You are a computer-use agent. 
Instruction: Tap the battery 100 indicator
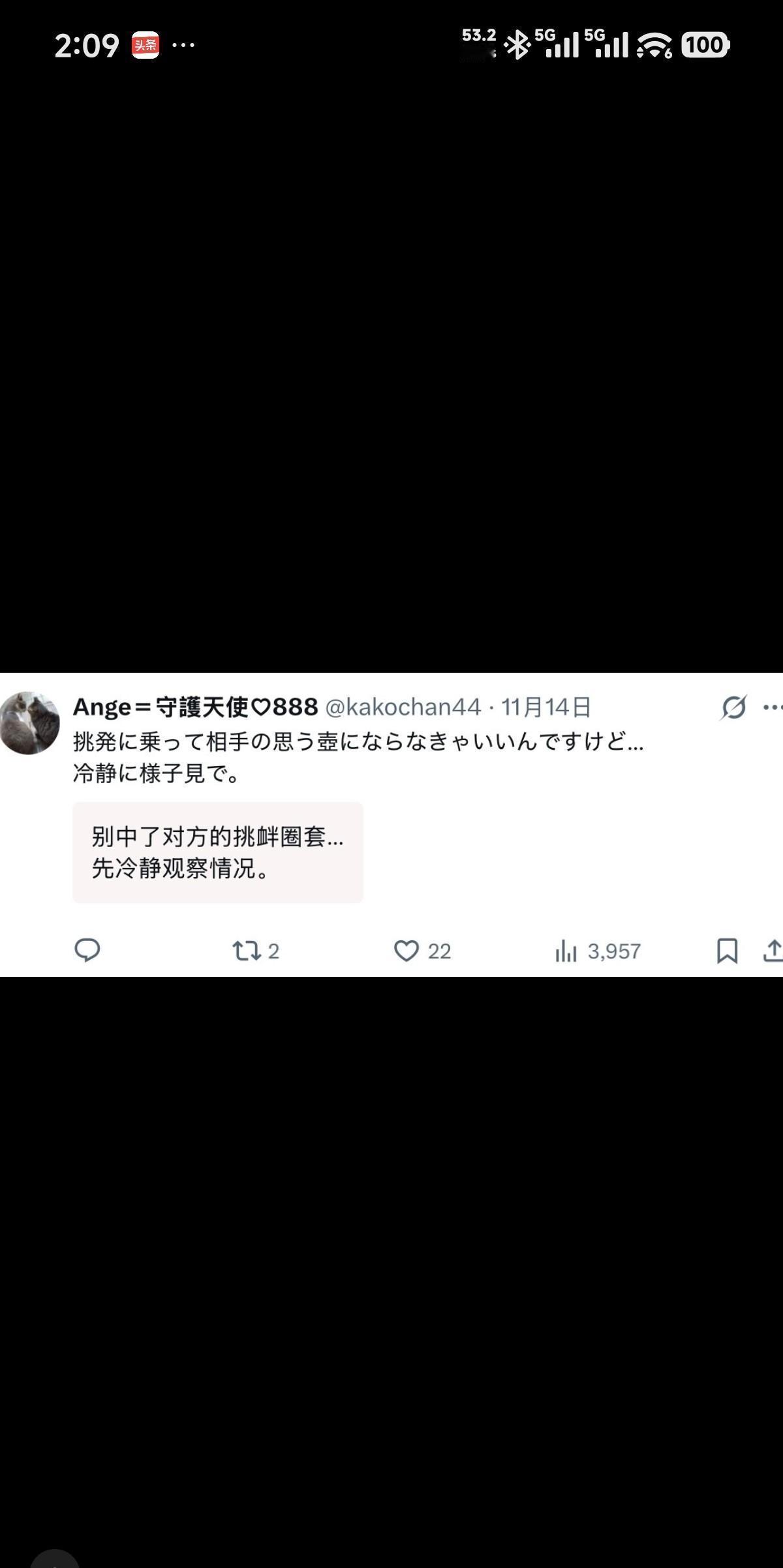click(x=705, y=45)
